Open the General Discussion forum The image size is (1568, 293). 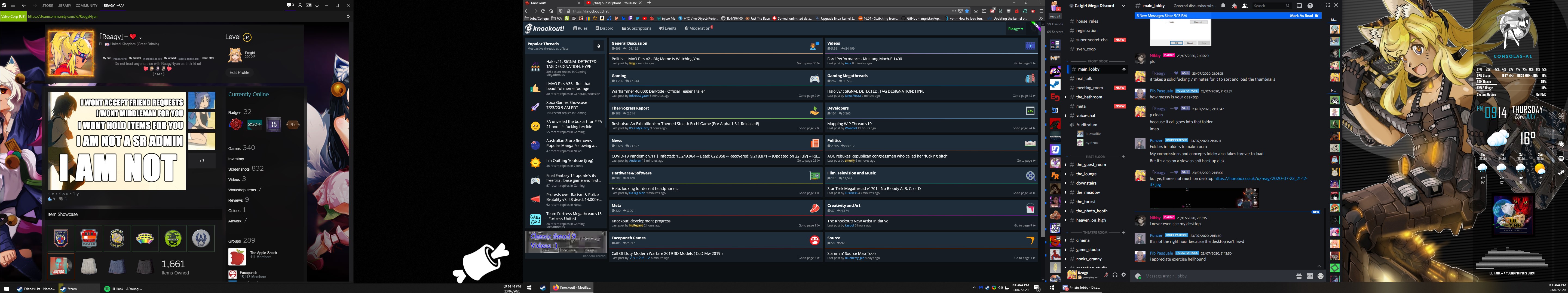629,43
